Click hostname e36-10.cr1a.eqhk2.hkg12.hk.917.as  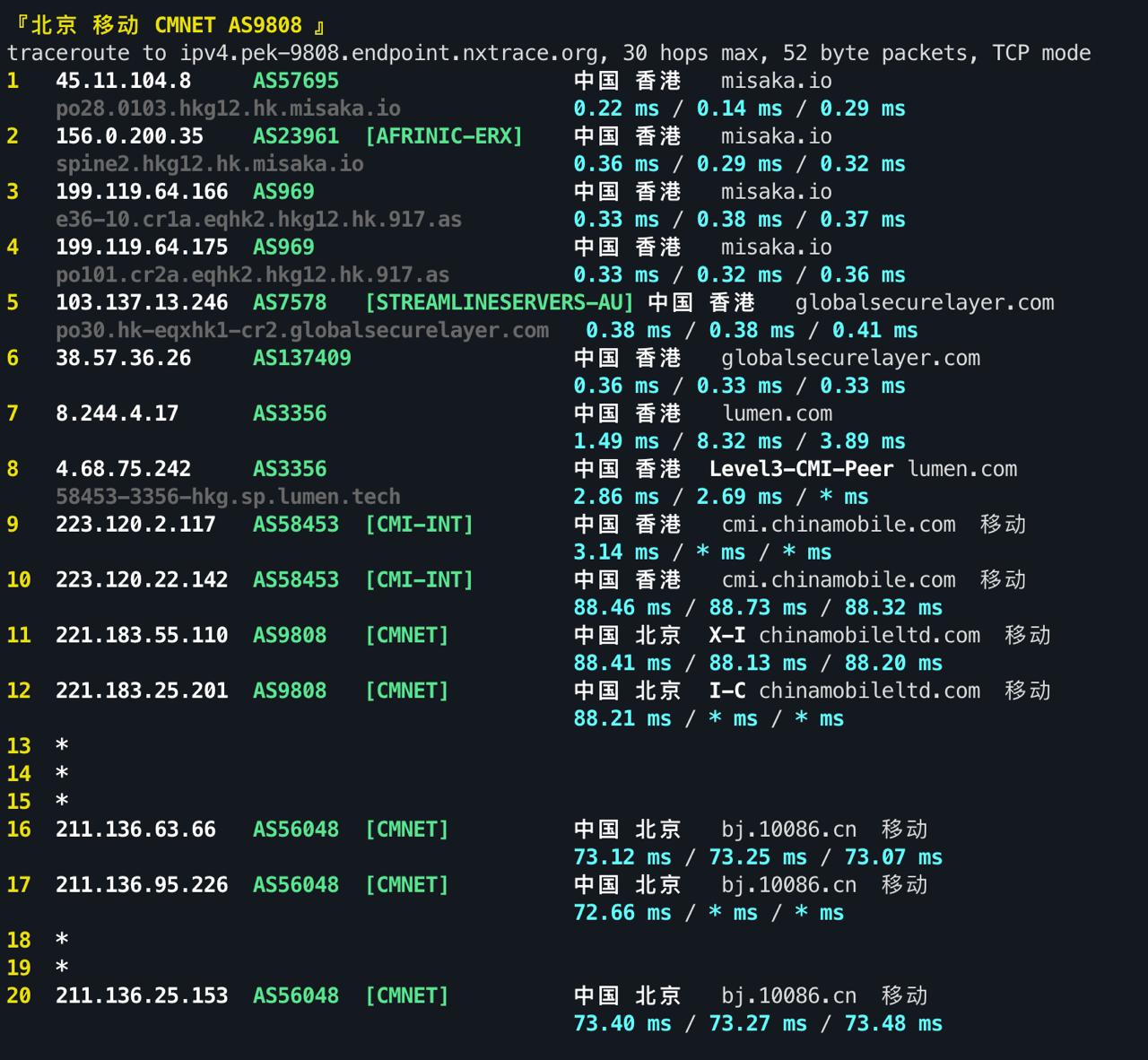coord(259,219)
